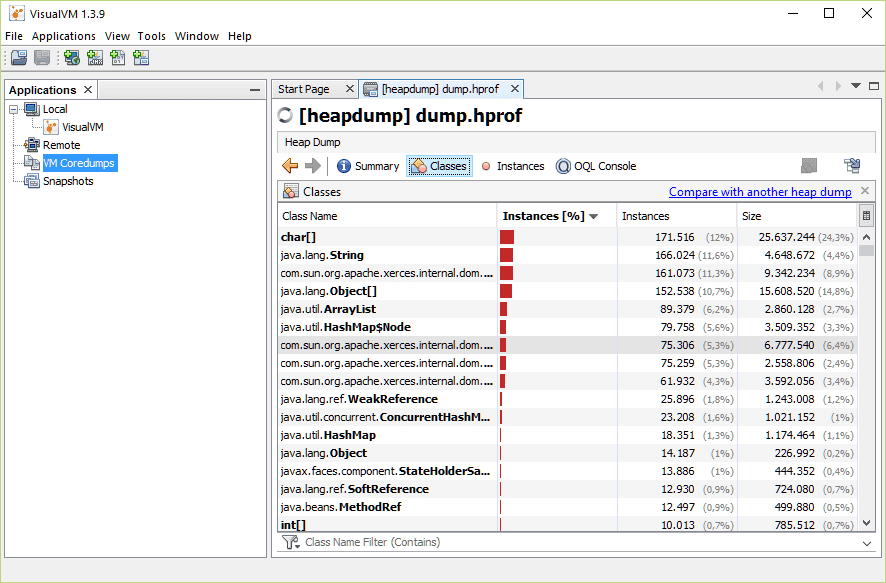Click the Snapshots icon in tree

(32, 181)
